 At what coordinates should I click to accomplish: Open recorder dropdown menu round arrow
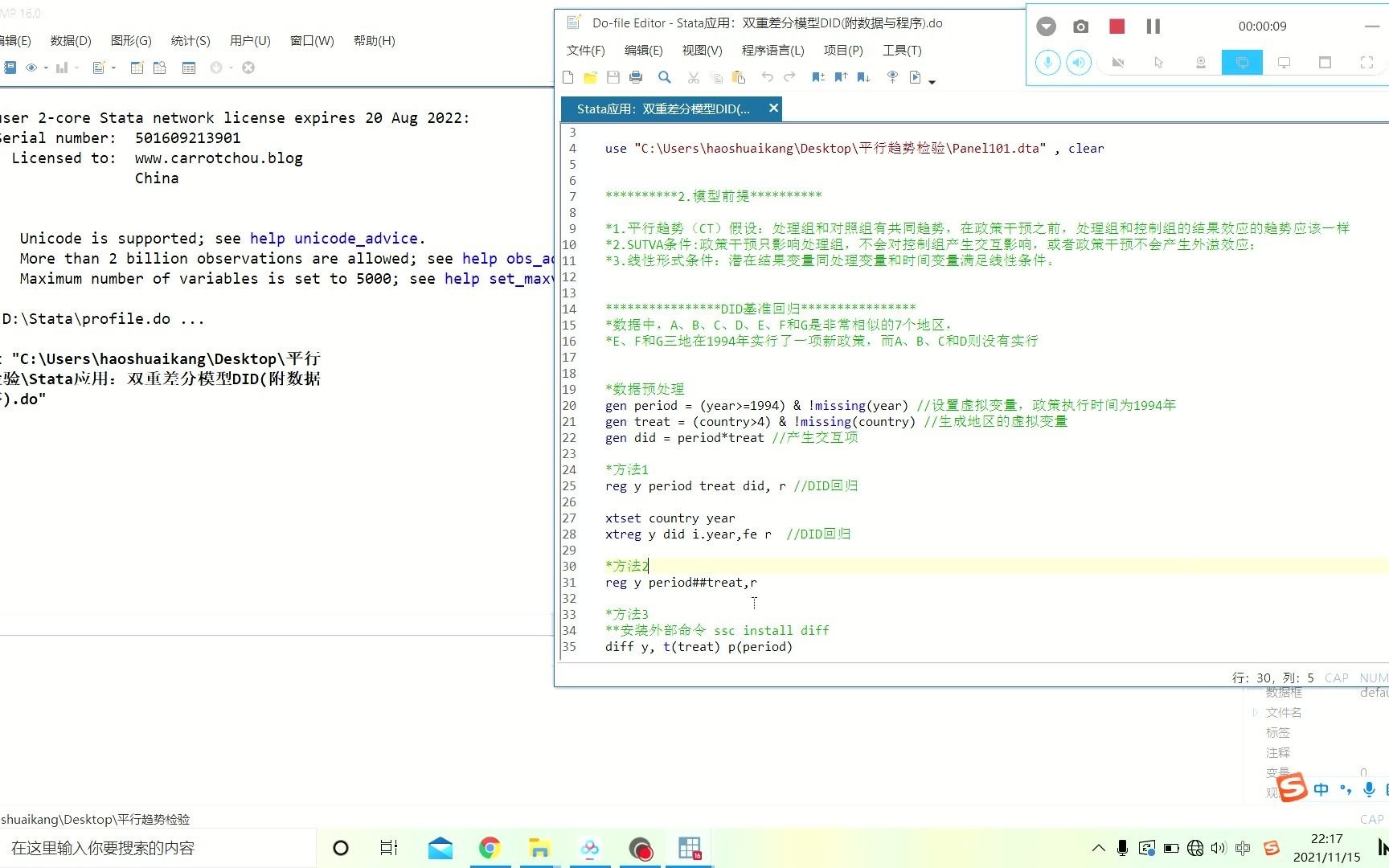tap(1046, 27)
